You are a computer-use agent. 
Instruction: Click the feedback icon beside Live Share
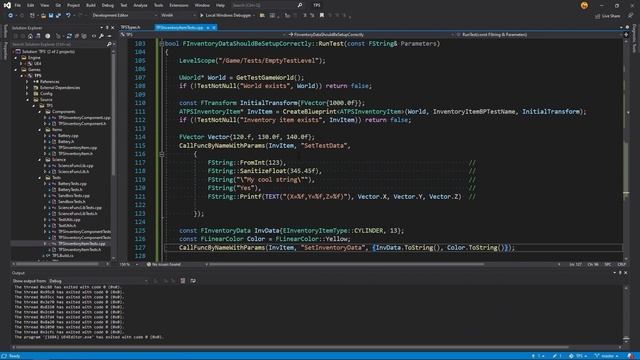(x=630, y=16)
